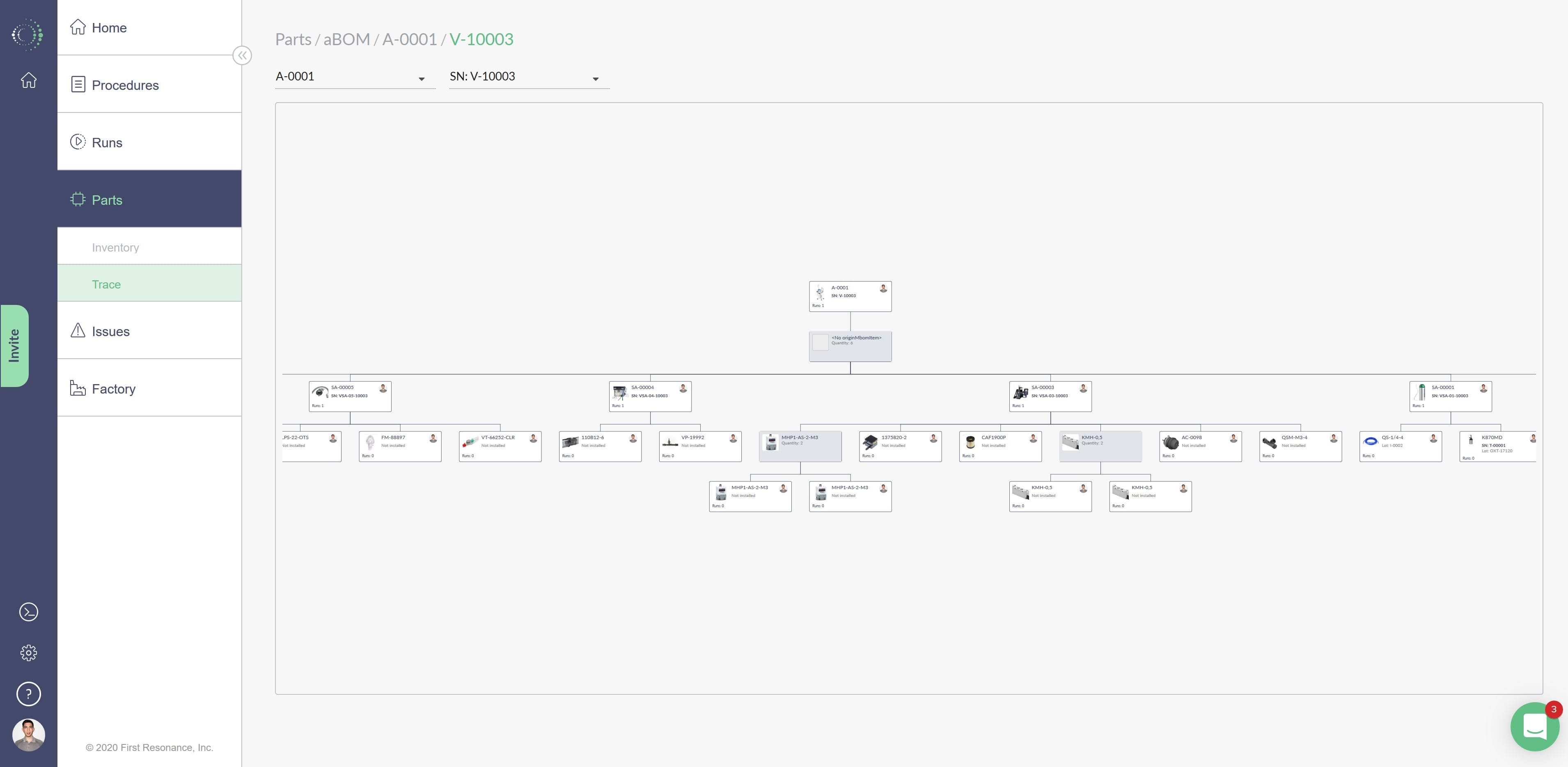Viewport: 1568px width, 767px height.
Task: Select the SA-00003 subassembly node
Action: (1050, 396)
